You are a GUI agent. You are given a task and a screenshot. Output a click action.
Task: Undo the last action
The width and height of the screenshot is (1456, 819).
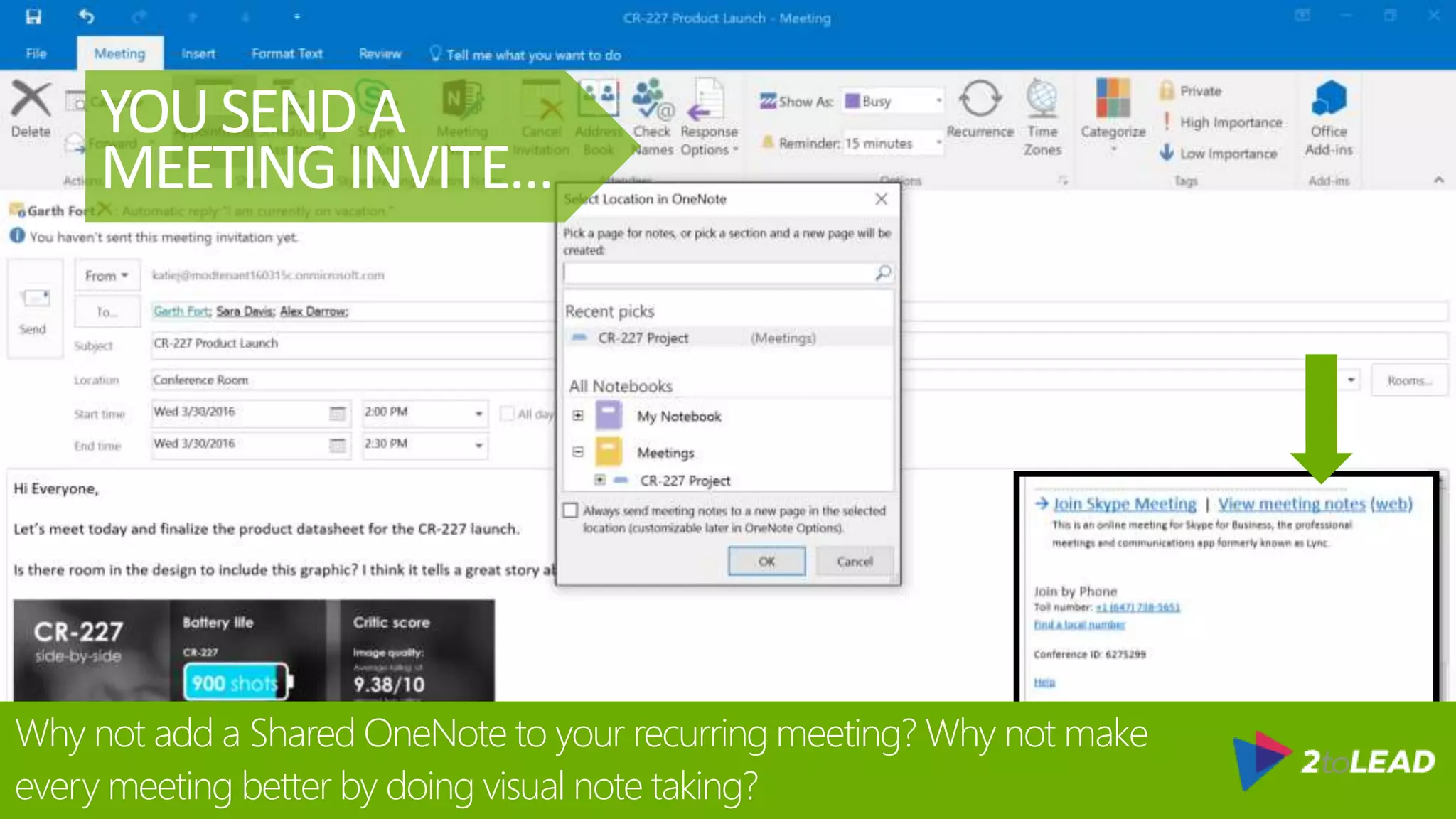point(86,16)
